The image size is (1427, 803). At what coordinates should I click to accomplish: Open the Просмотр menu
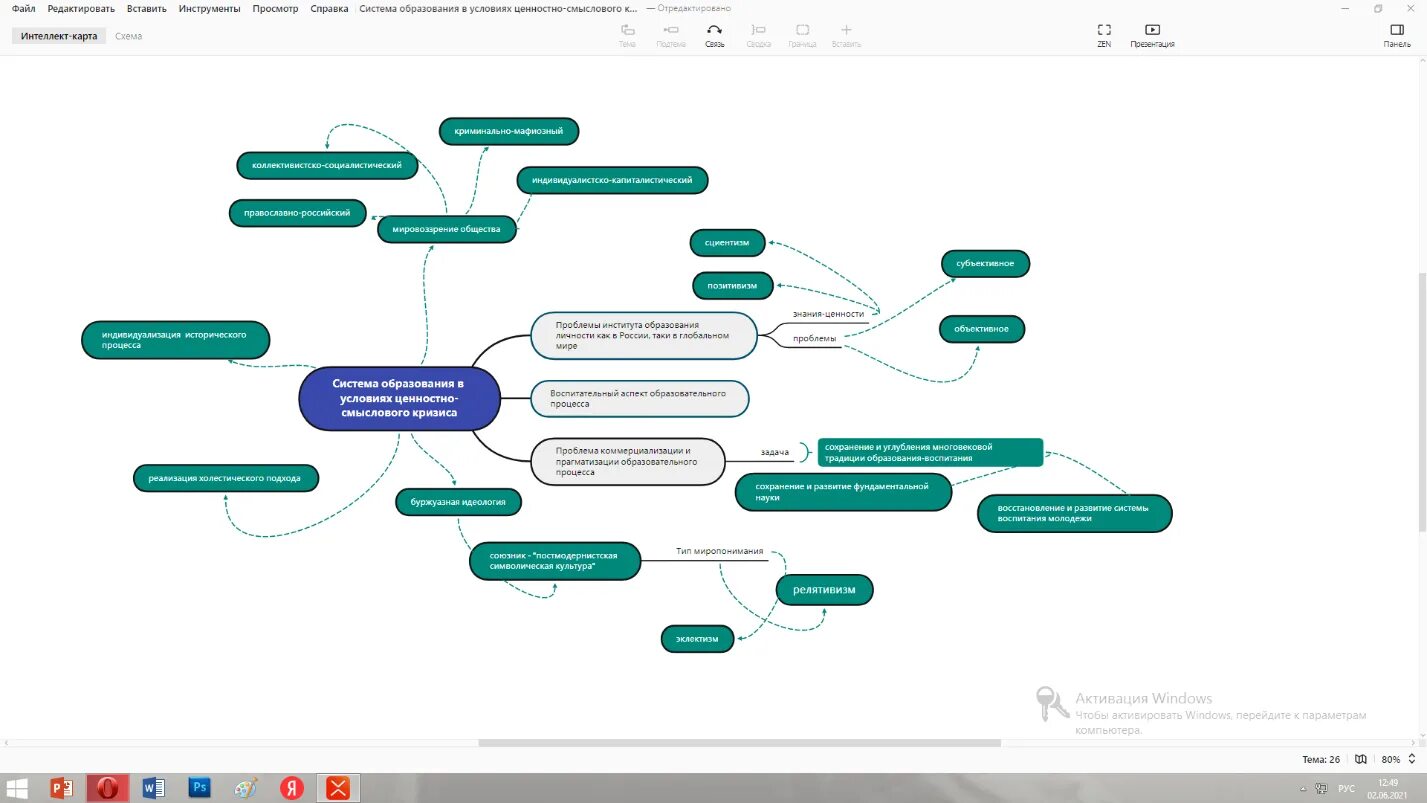275,8
